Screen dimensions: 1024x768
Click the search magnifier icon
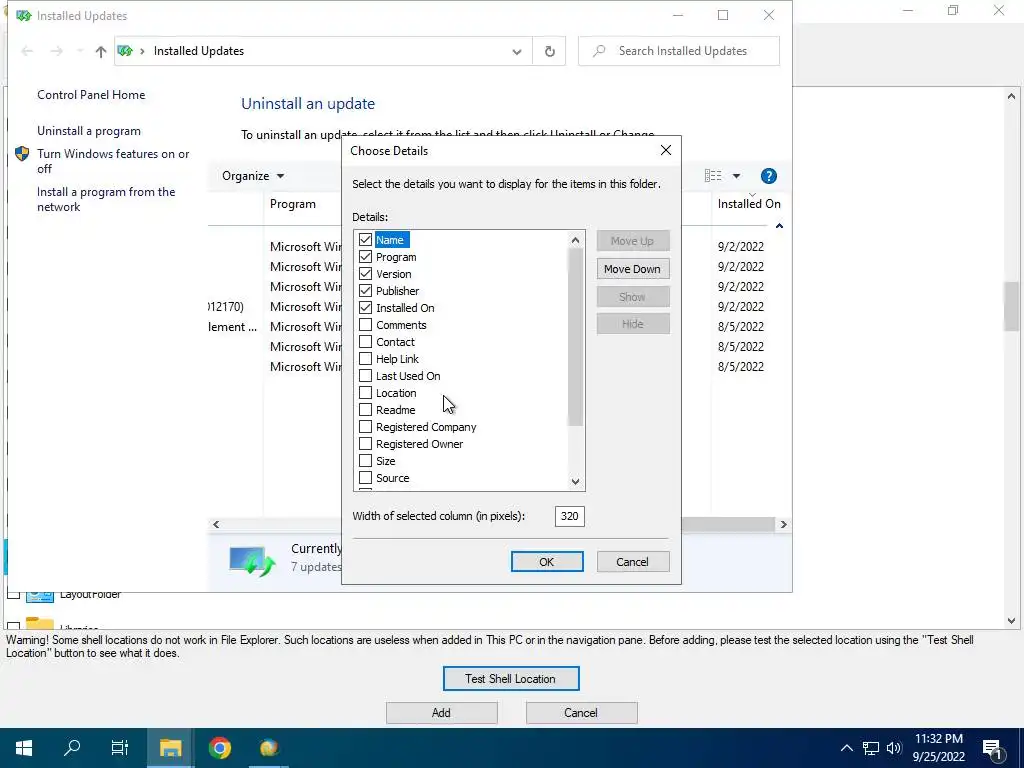point(599,50)
